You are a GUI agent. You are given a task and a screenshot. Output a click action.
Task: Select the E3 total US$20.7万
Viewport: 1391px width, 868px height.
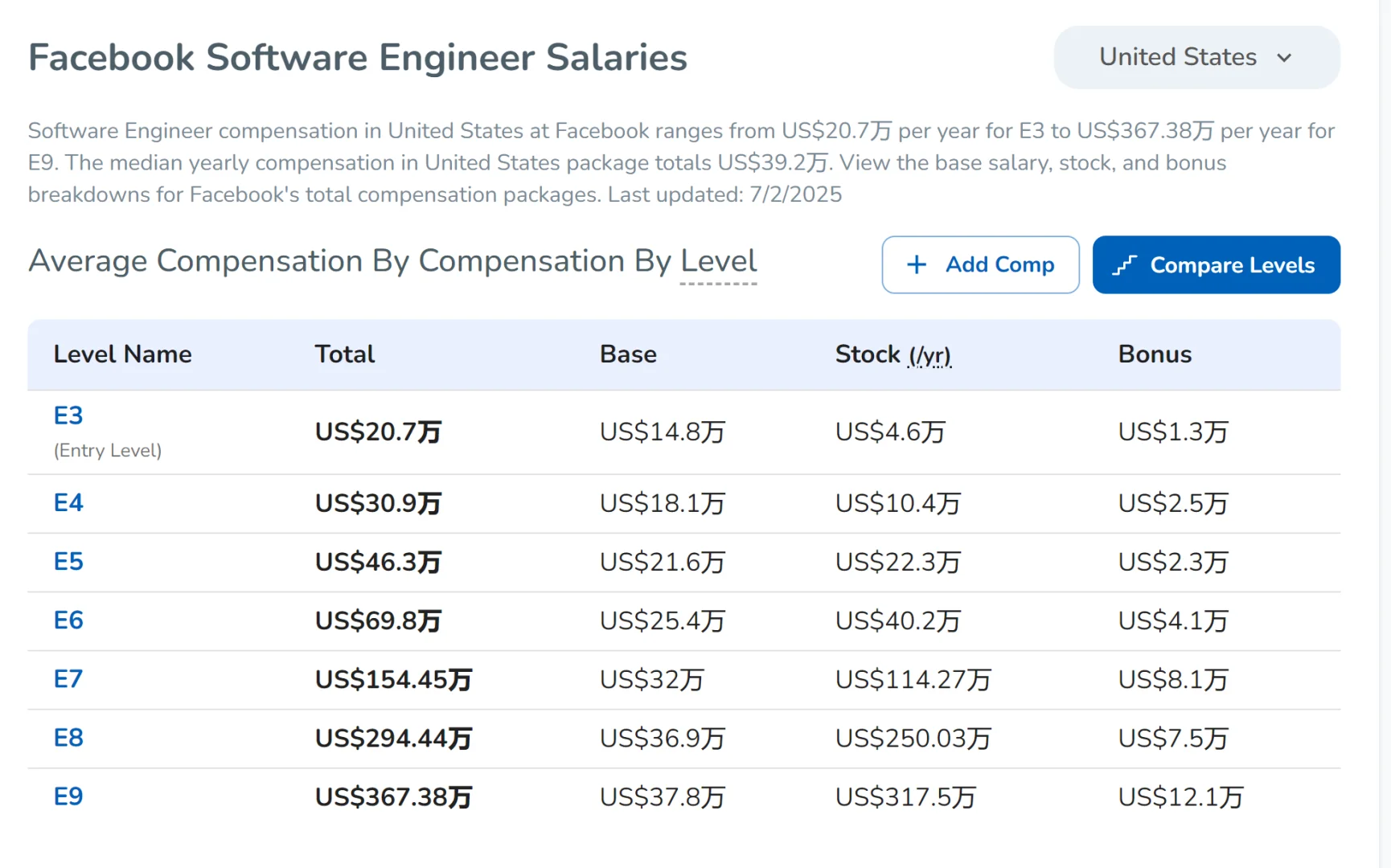coord(378,432)
